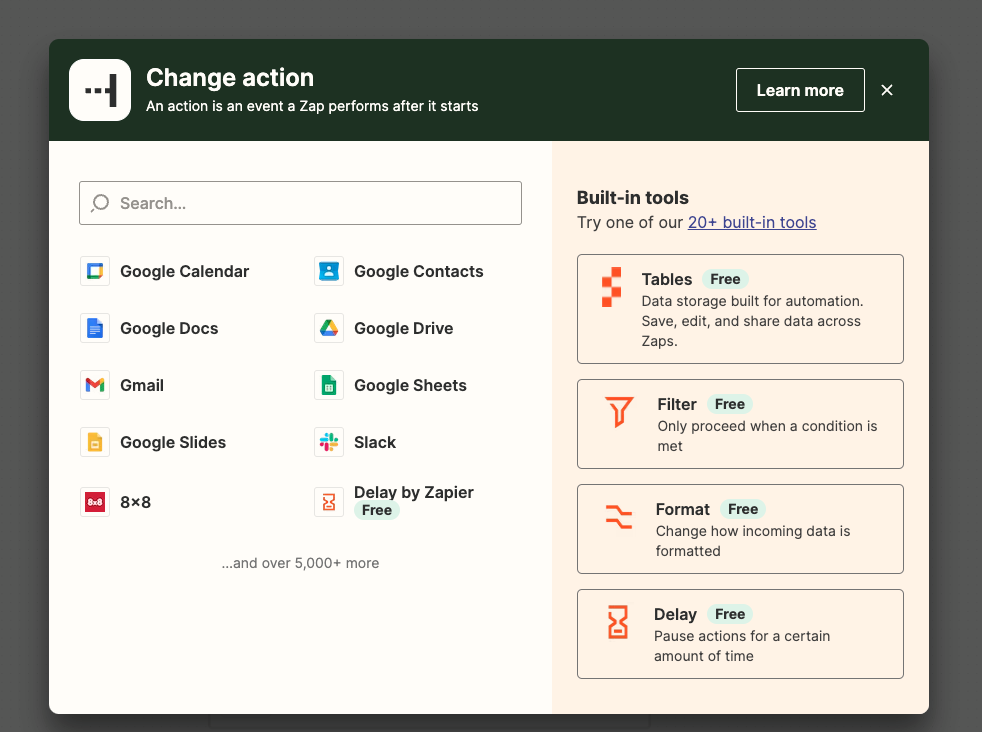This screenshot has width=982, height=732.
Task: Pick the Slack logo icon
Action: point(329,442)
